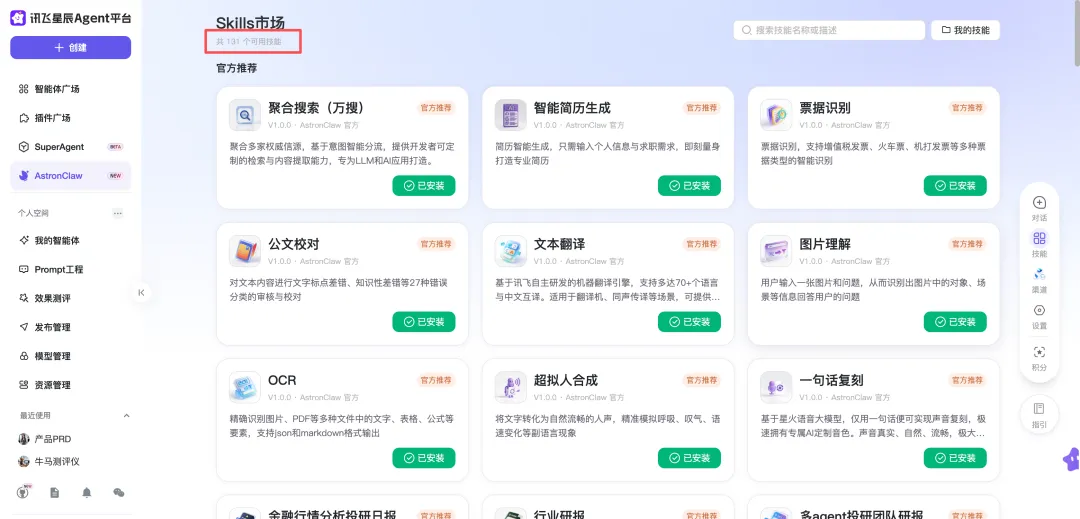The height and width of the screenshot is (519, 1080).
Task: Click the 智能简历生成 skill icon
Action: coord(510,115)
